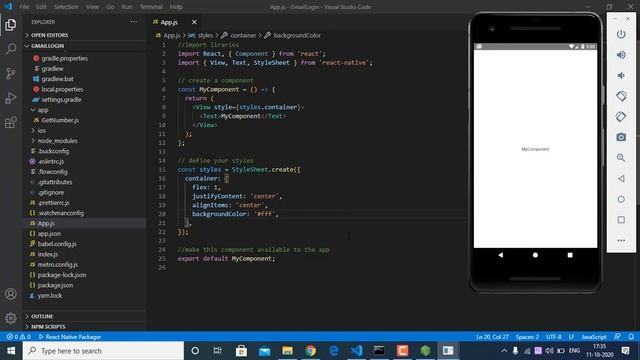
Task: Open the Extensions view
Action: [11, 122]
